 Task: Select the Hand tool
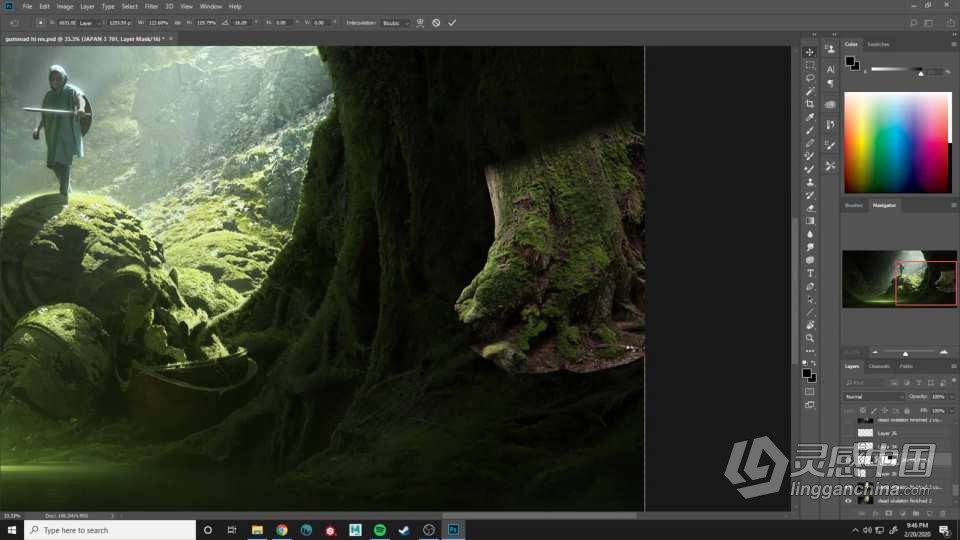[810, 325]
